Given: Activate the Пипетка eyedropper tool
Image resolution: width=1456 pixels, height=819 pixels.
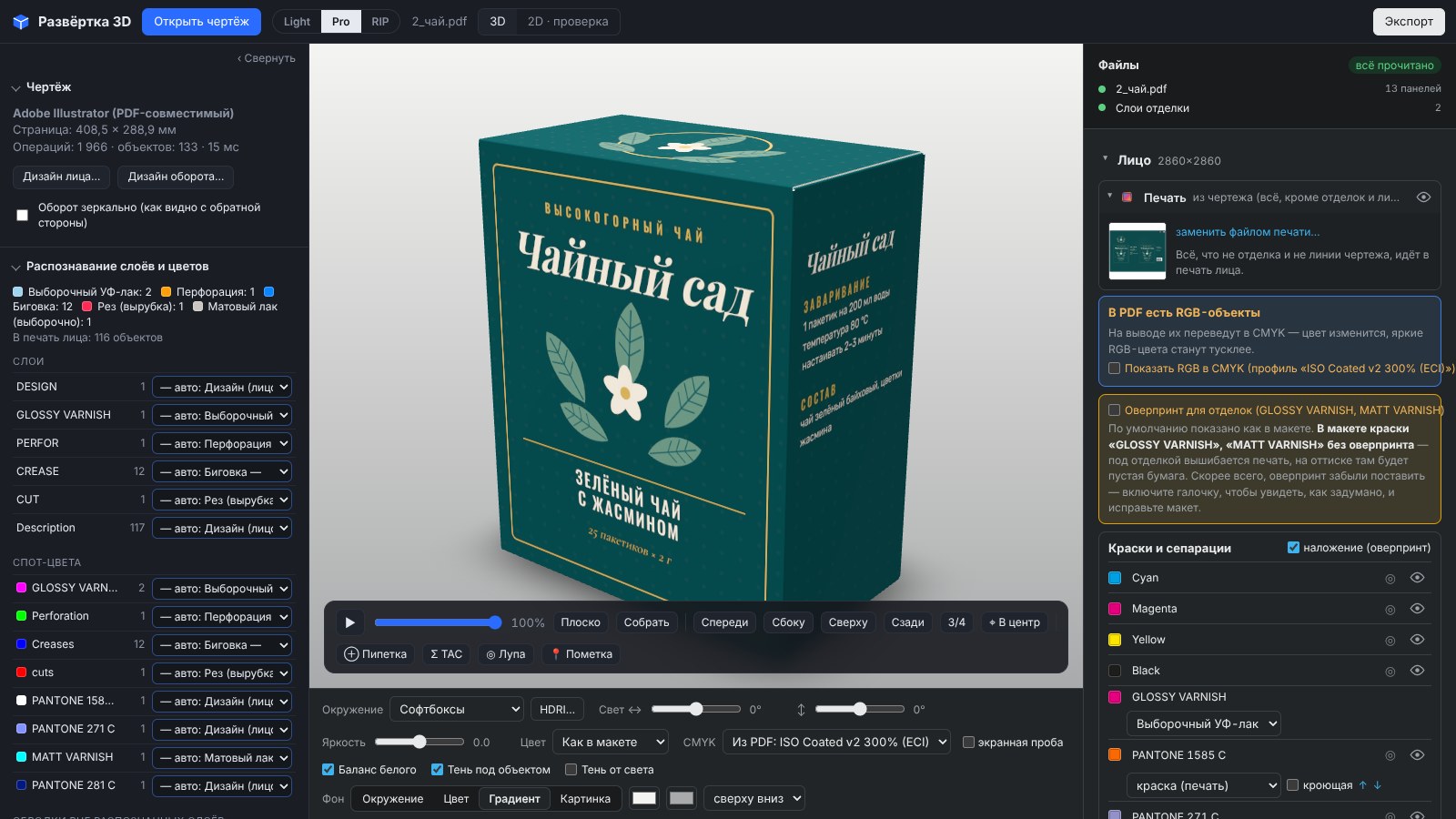Looking at the screenshot, I should pos(376,654).
